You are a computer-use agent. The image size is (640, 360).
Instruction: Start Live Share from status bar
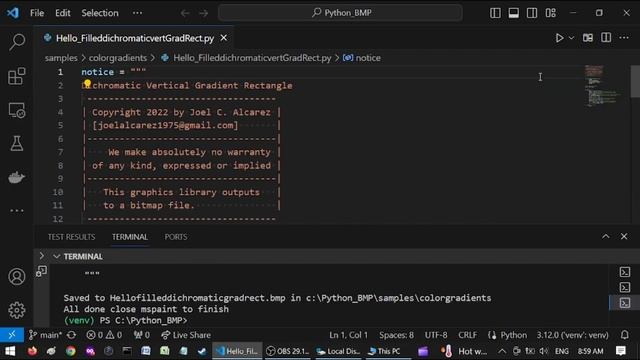(x=186, y=335)
